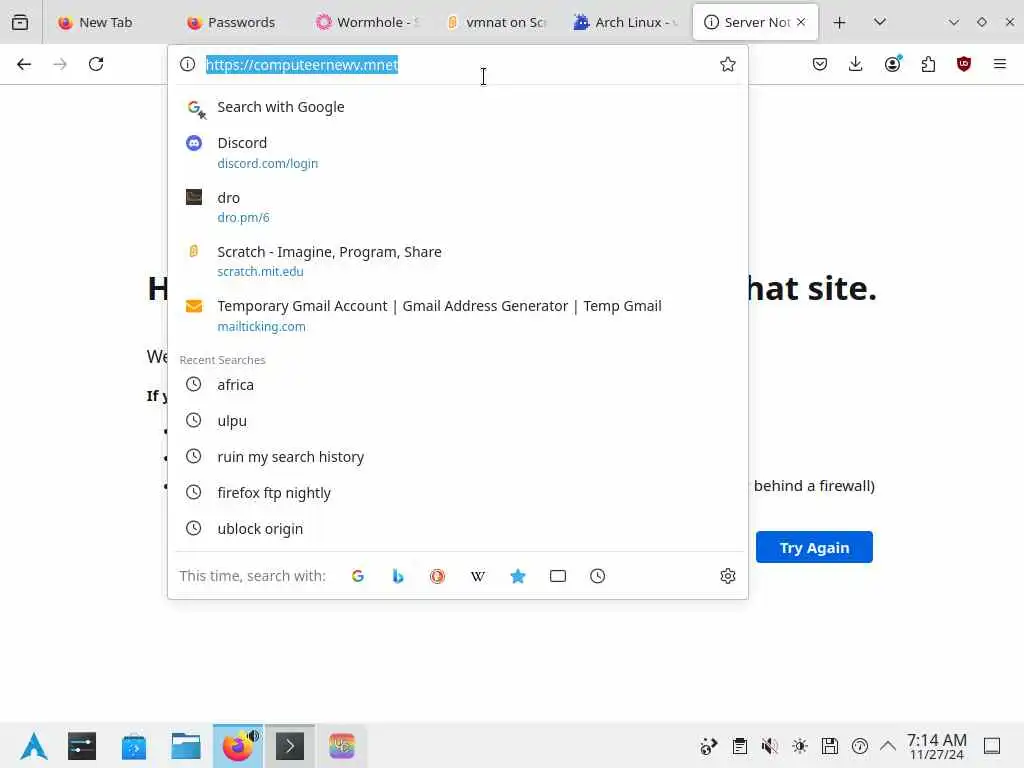The image size is (1024, 768).
Task: Launch System Settings from the taskbar
Action: (x=82, y=746)
